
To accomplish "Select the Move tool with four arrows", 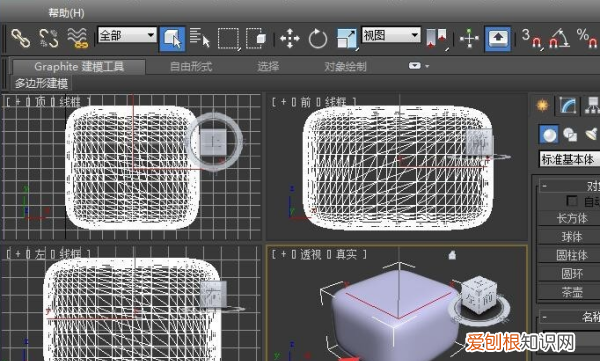I will (x=290, y=39).
